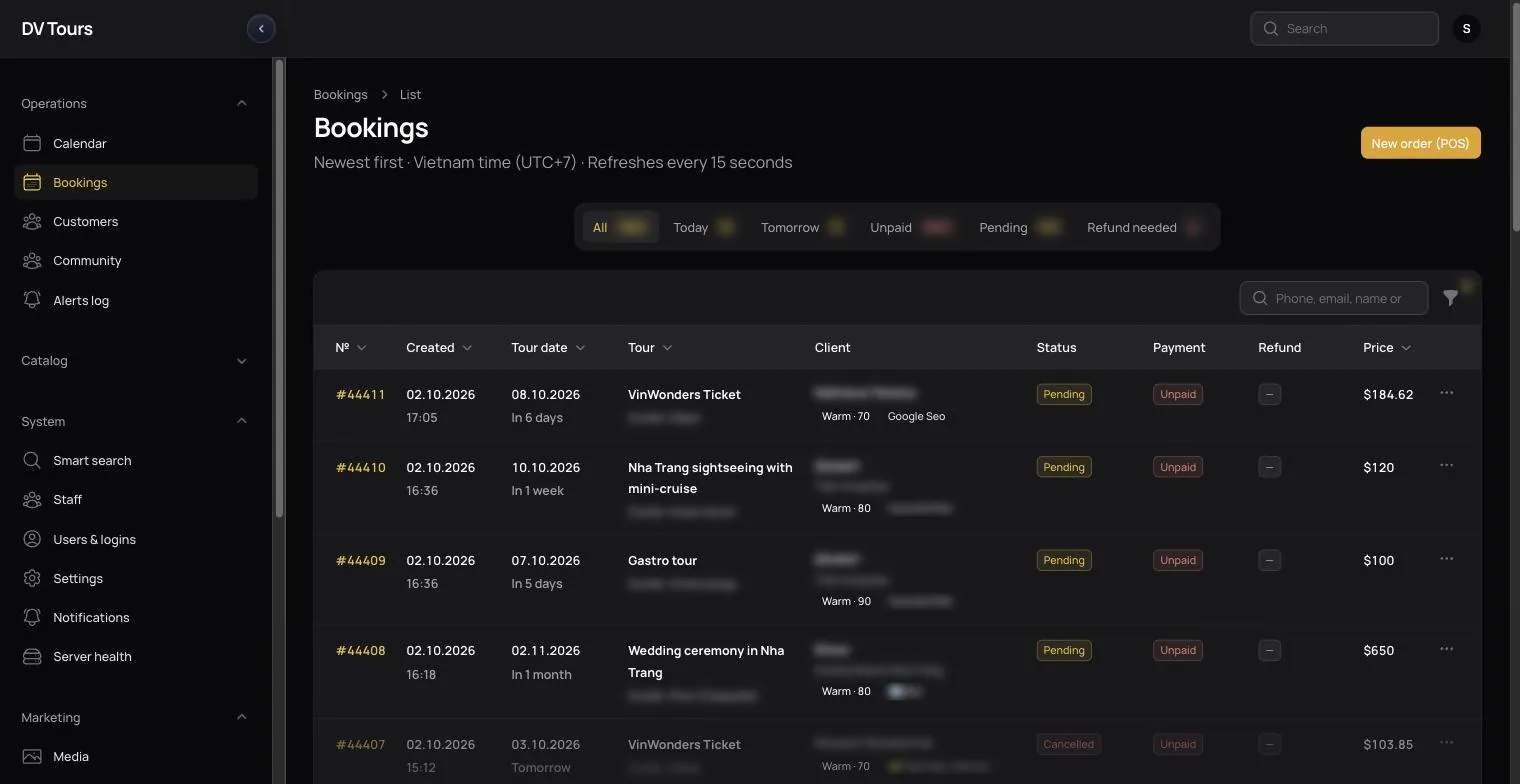Focus the global Search field

(x=1344, y=28)
